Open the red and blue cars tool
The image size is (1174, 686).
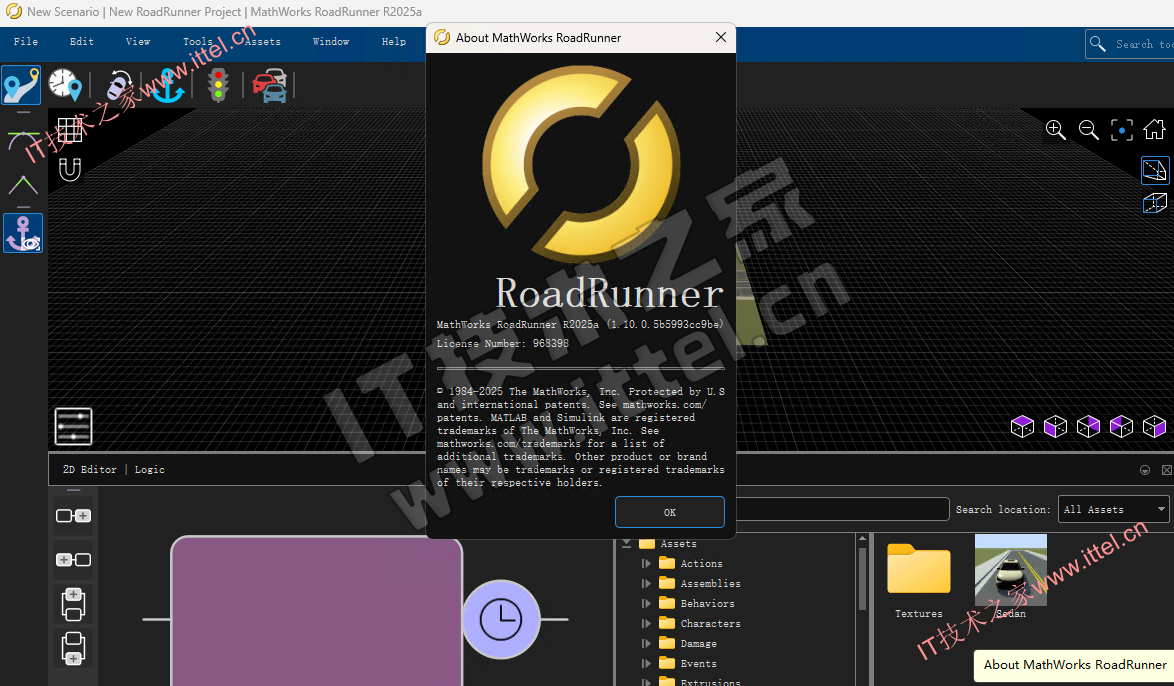(x=270, y=85)
